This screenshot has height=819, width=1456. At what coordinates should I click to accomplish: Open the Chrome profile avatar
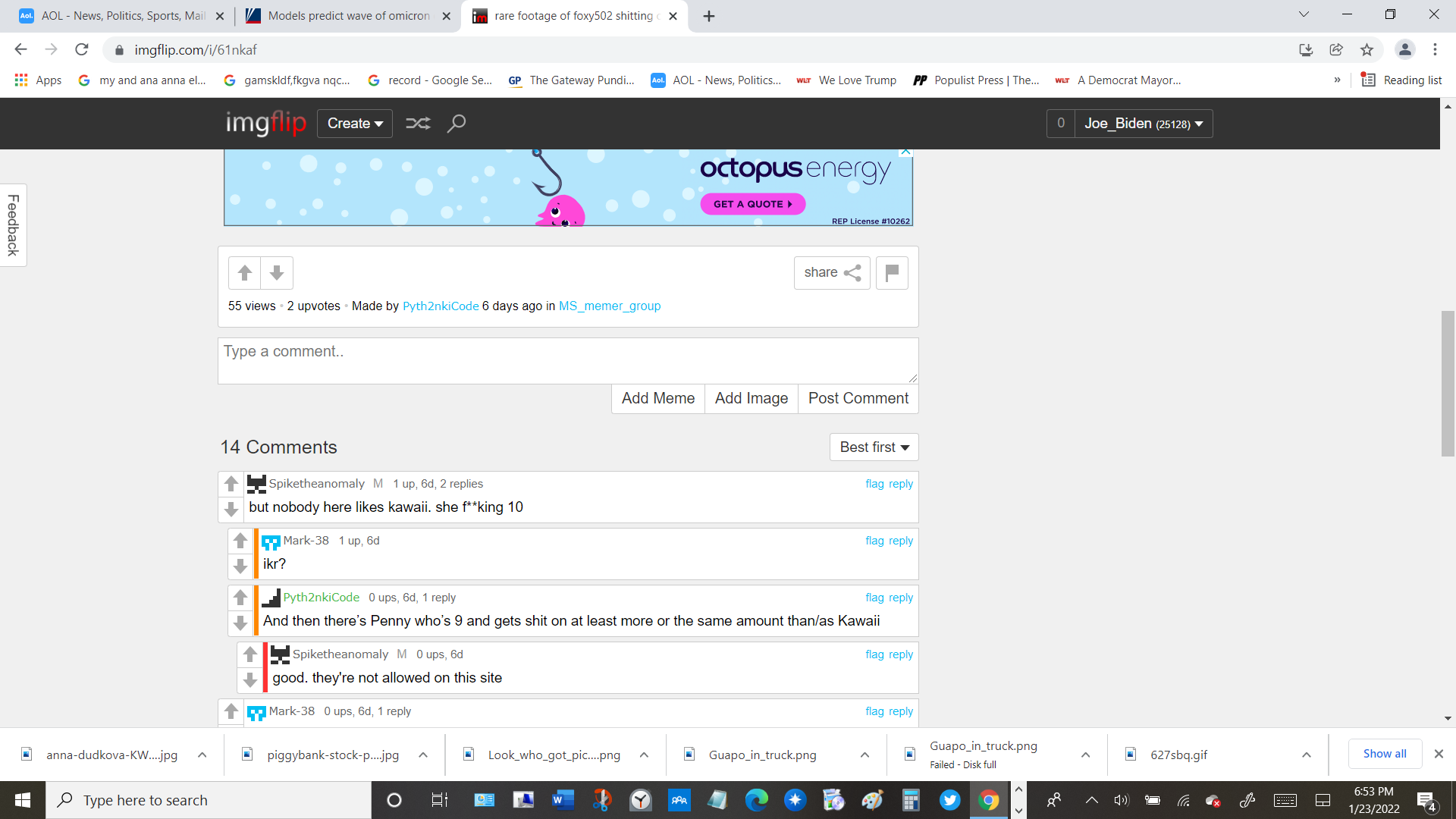tap(1404, 50)
